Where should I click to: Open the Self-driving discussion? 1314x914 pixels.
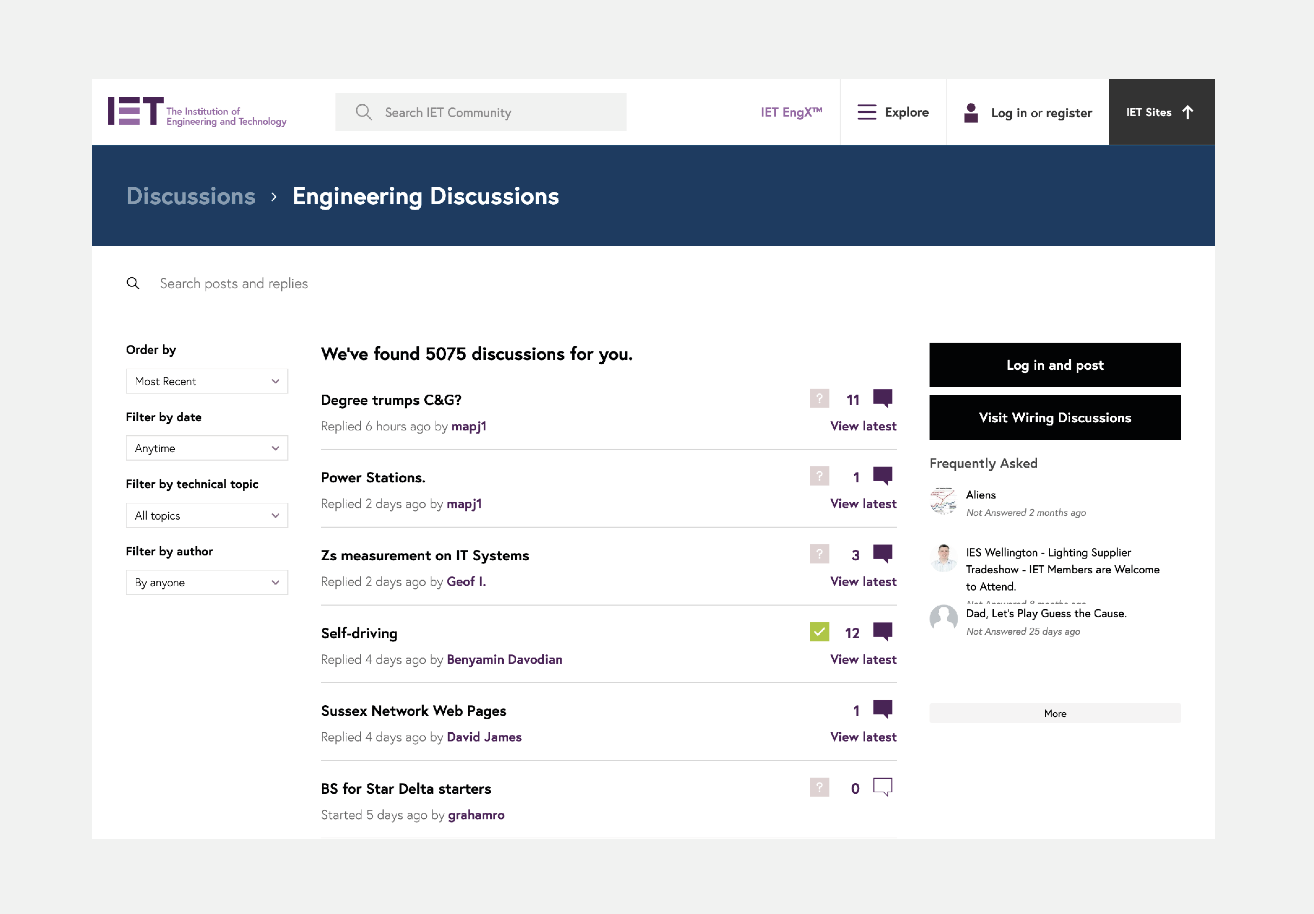pos(359,633)
